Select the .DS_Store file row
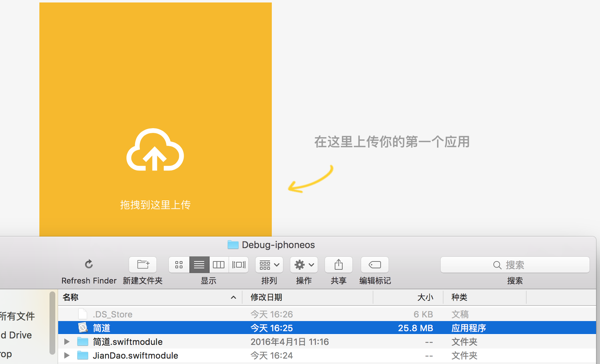The width and height of the screenshot is (600, 364). [327, 314]
